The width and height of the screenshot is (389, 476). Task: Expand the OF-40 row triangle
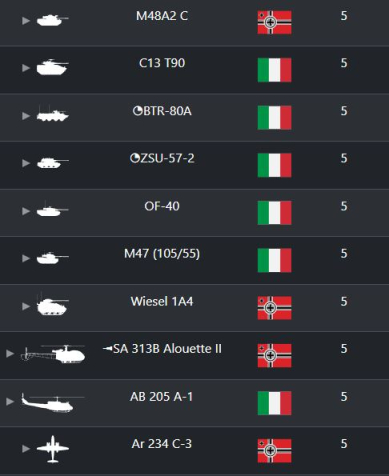(26, 211)
